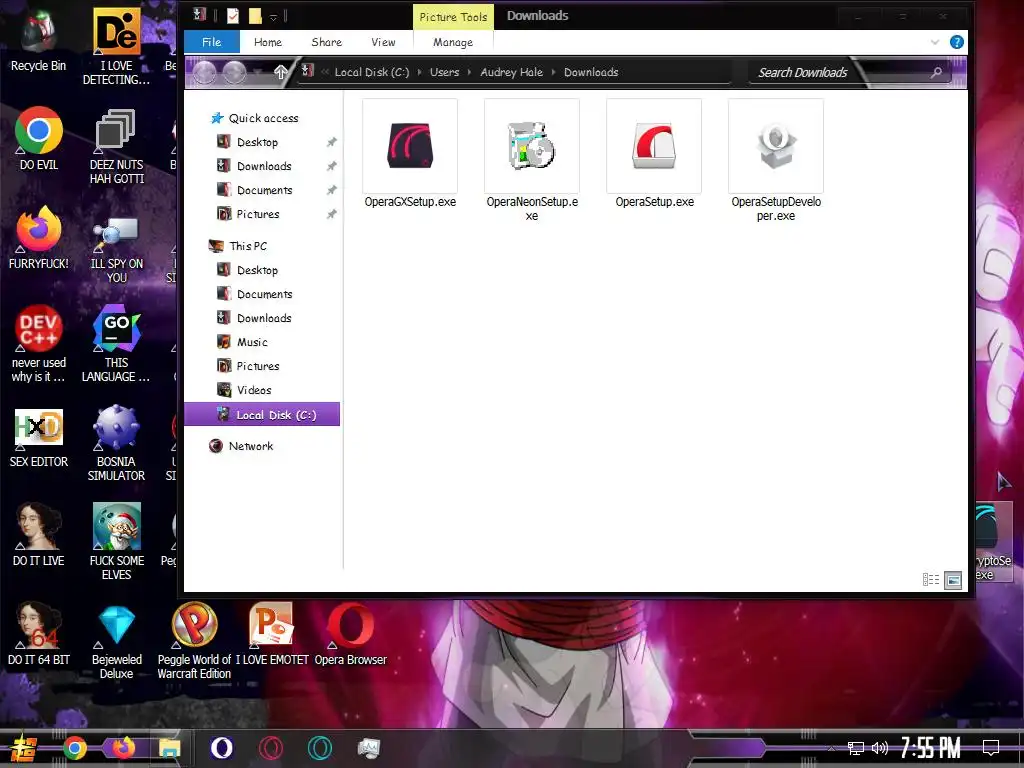Screen dimensions: 1024x768
Task: Click the Explorer help question mark icon
Action: click(x=957, y=42)
